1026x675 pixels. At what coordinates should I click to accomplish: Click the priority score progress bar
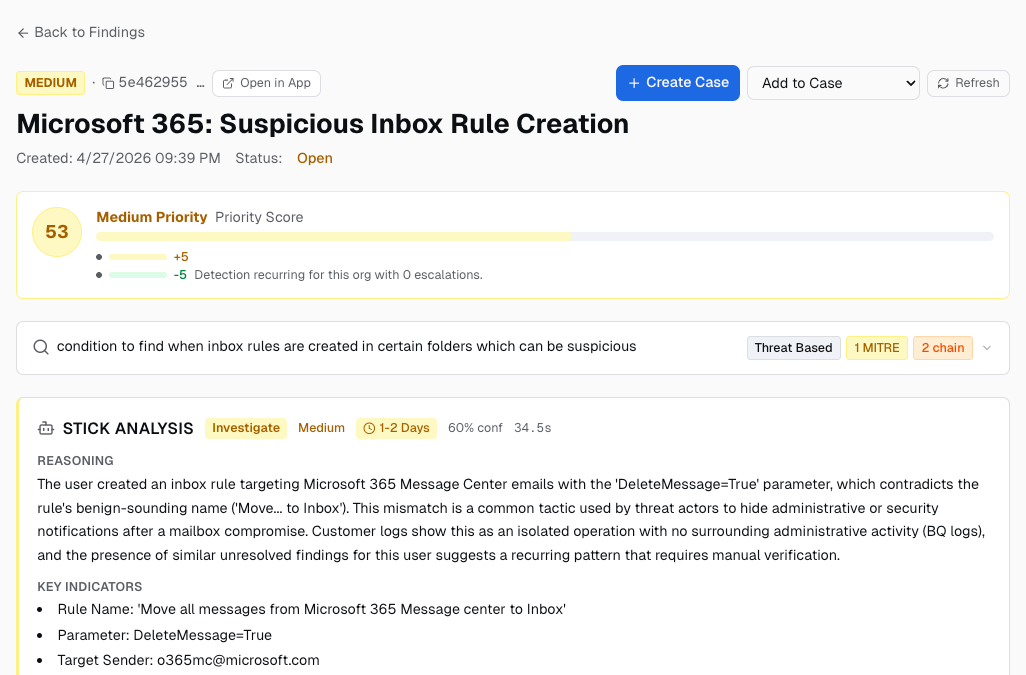544,236
